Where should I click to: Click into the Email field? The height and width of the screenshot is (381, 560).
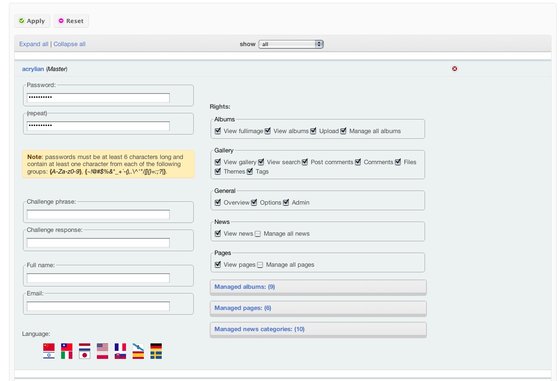pos(98,306)
